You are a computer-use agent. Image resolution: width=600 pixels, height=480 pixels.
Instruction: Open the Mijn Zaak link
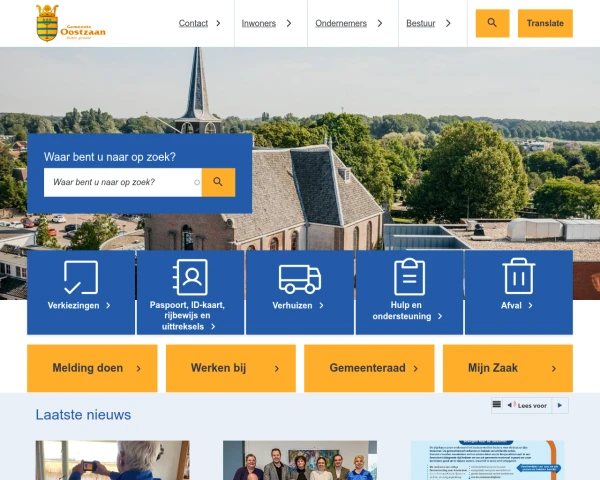click(x=507, y=368)
